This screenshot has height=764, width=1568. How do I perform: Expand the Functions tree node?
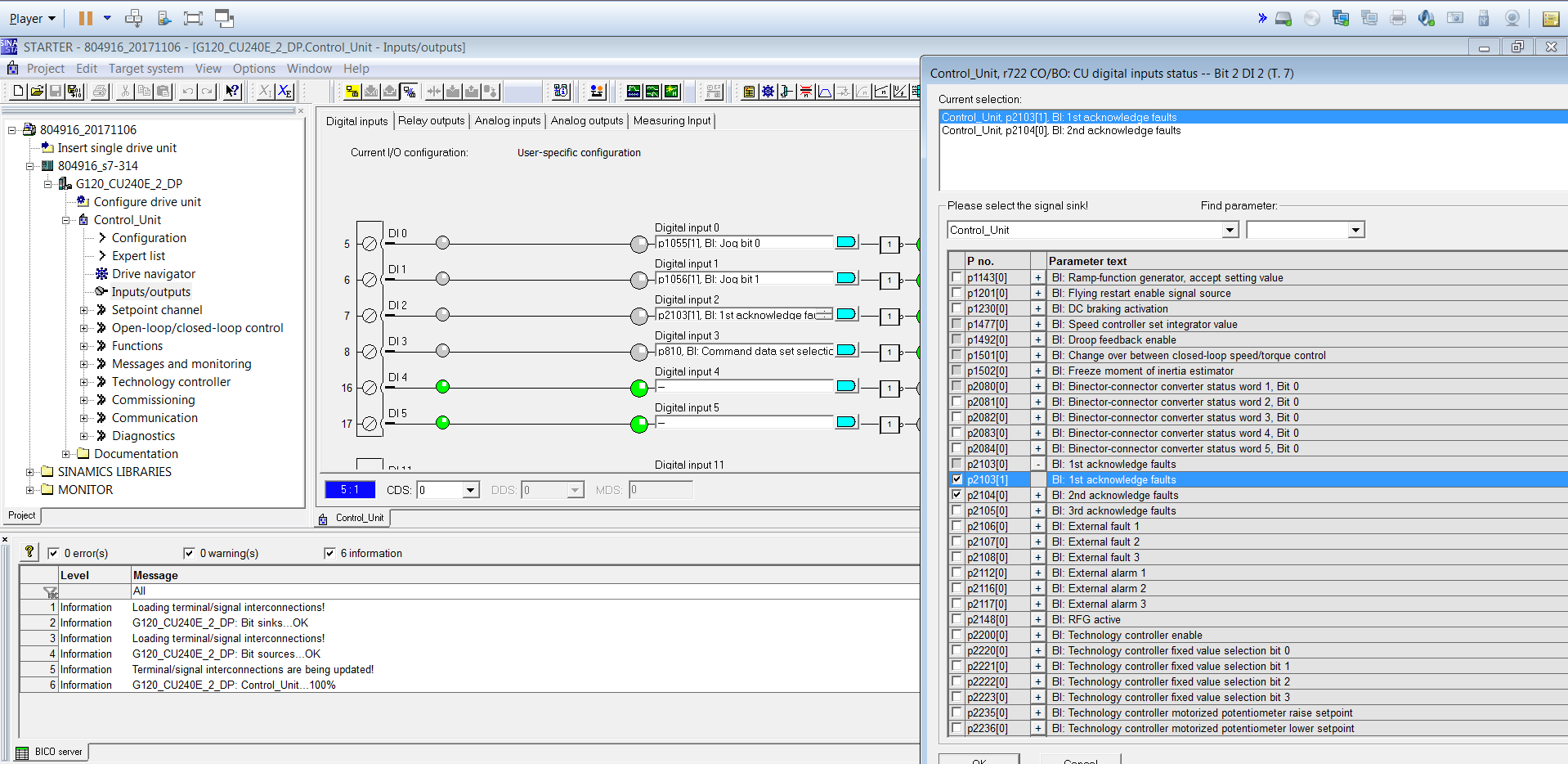pyautogui.click(x=83, y=346)
